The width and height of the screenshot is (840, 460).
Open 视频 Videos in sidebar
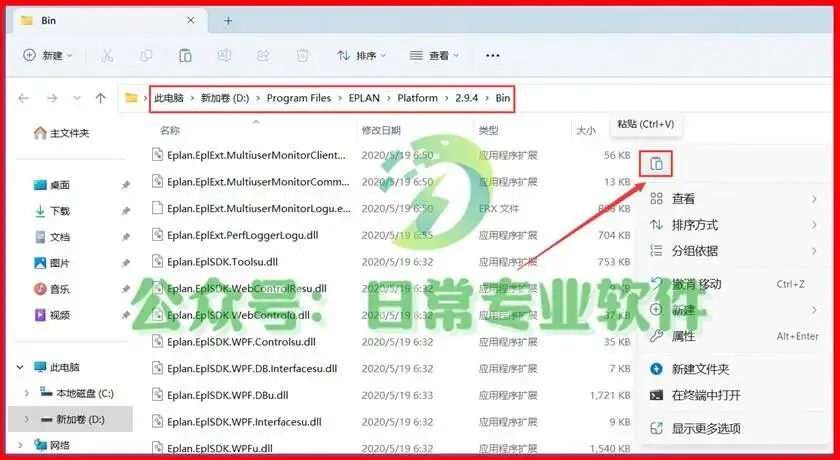click(x=52, y=315)
